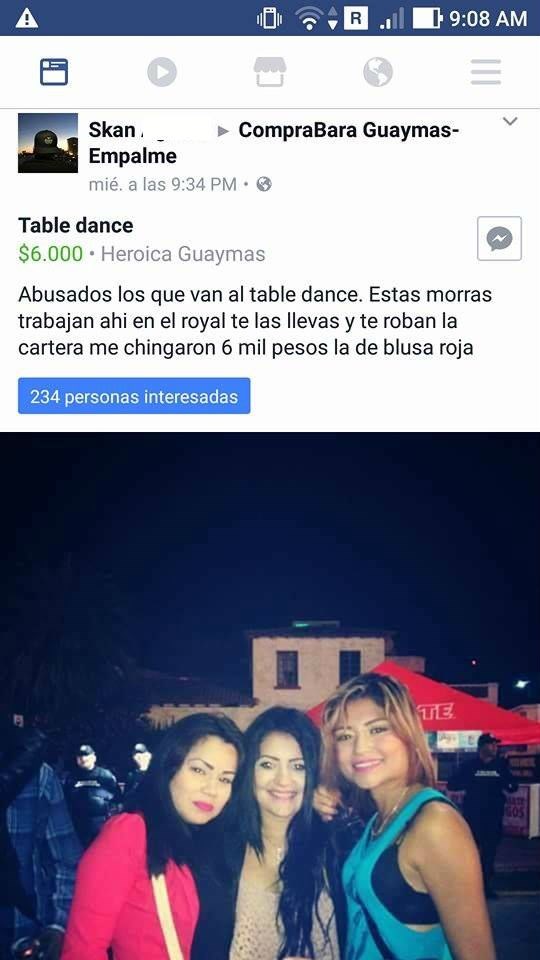
Task: Open the poster name Skan
Action: coord(112,130)
